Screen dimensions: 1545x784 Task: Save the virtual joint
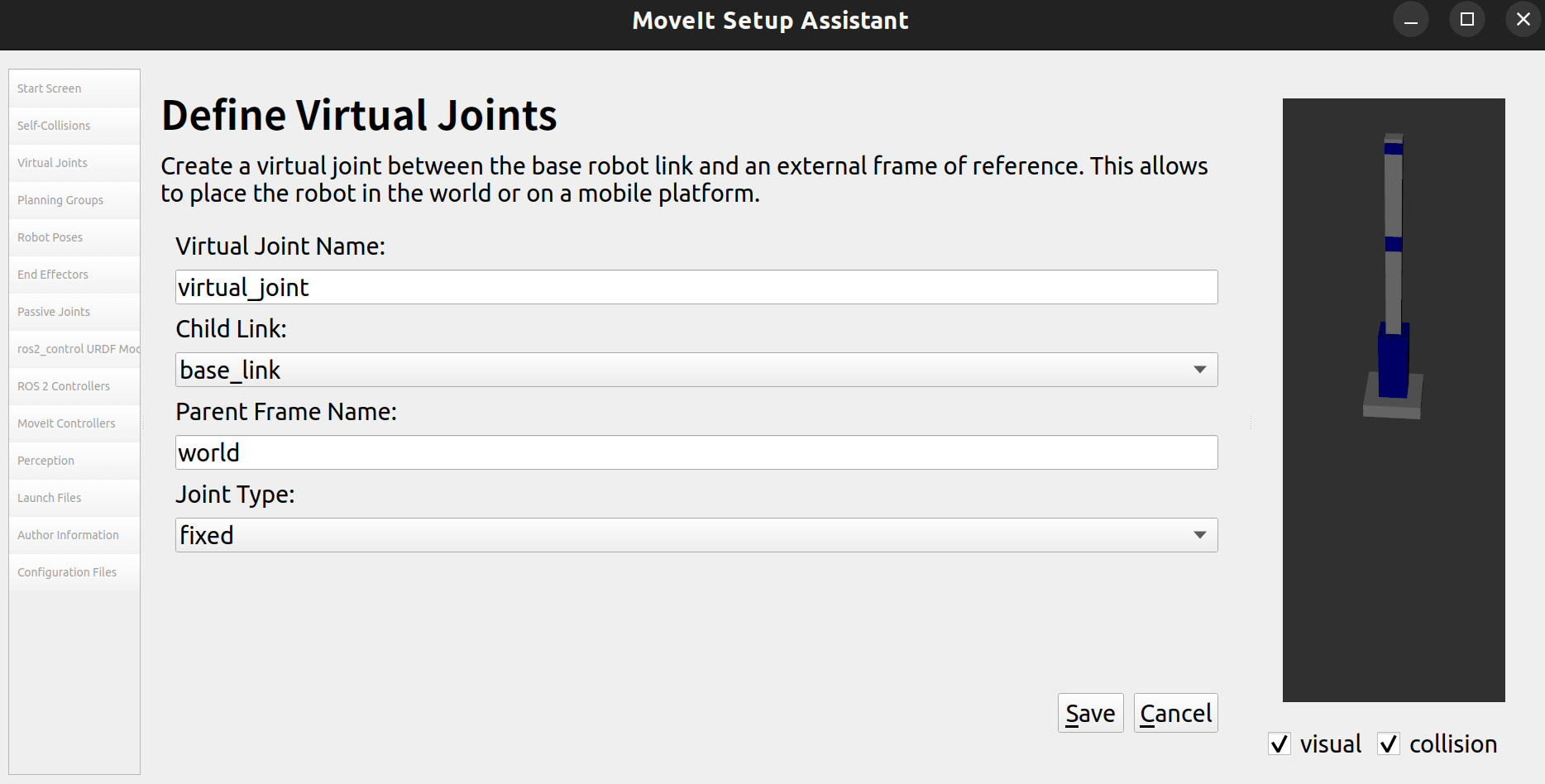pos(1090,713)
